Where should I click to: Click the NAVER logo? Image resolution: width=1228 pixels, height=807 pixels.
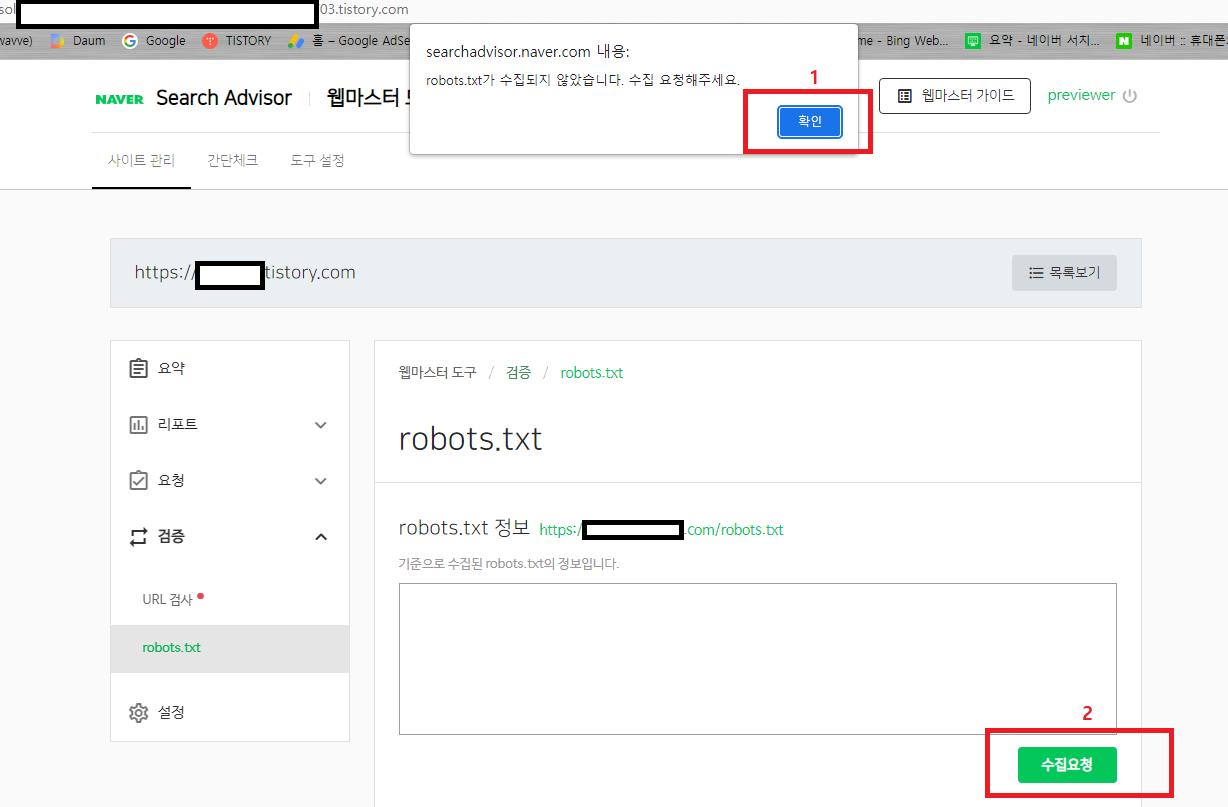pyautogui.click(x=120, y=99)
